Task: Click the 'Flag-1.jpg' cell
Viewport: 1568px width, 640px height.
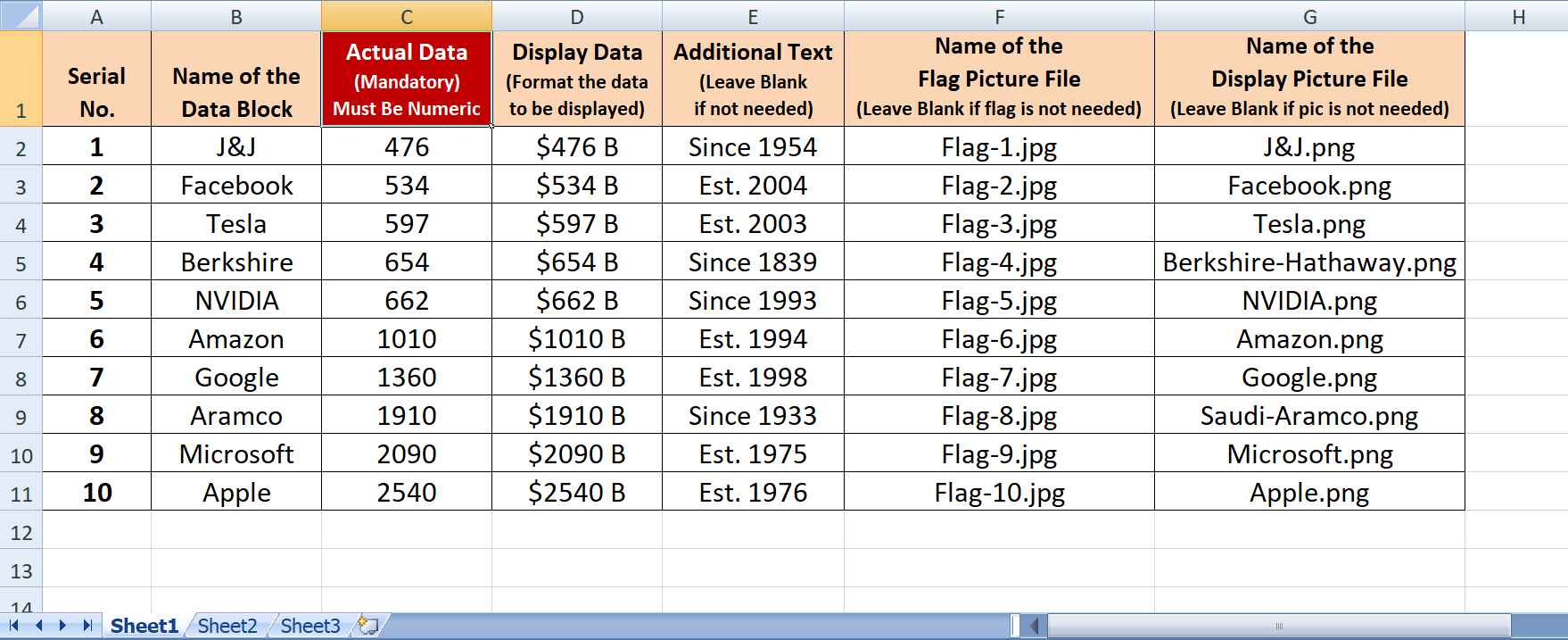Action: tap(999, 146)
